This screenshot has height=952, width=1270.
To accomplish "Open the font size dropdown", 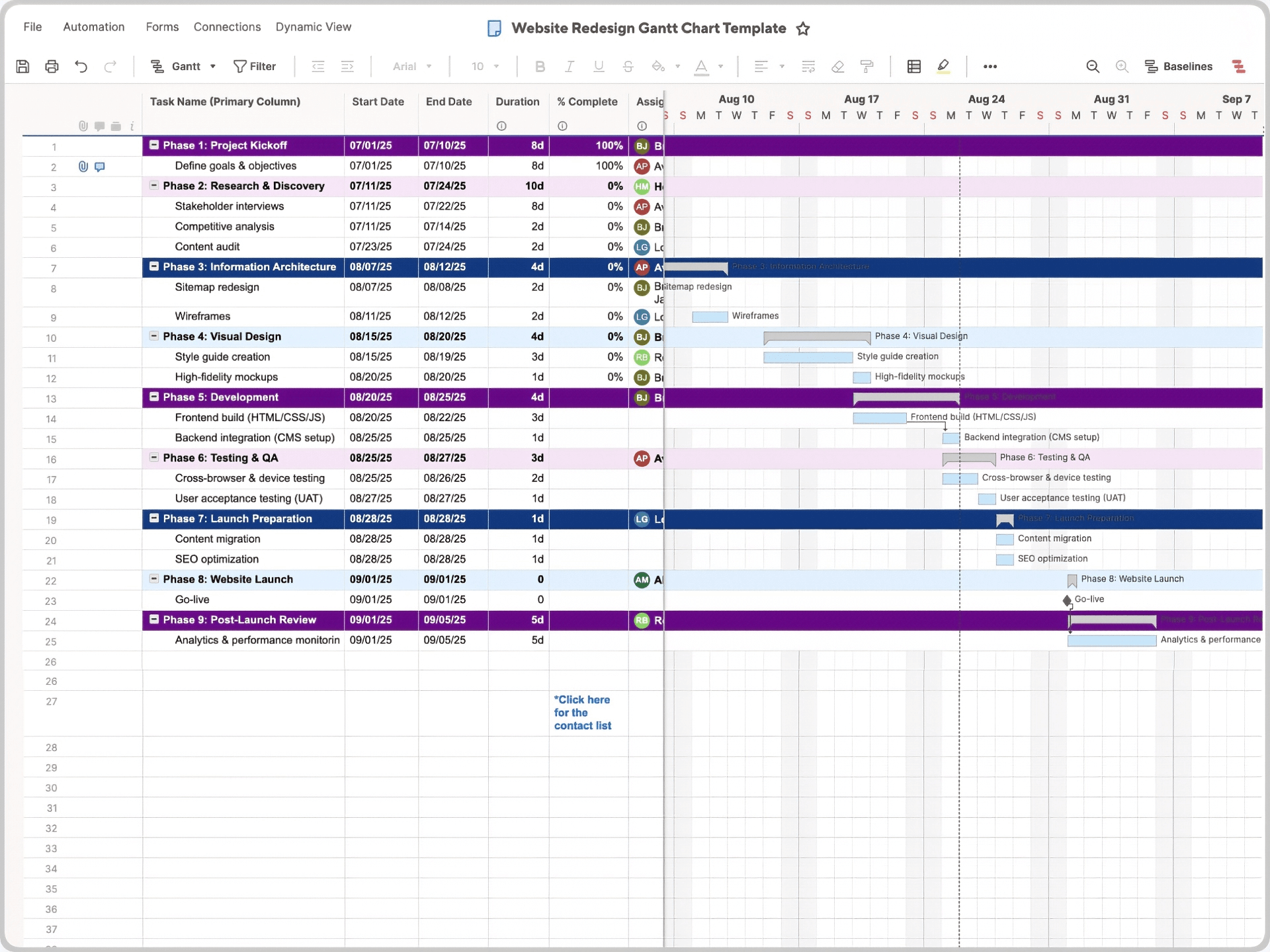I will 485,66.
